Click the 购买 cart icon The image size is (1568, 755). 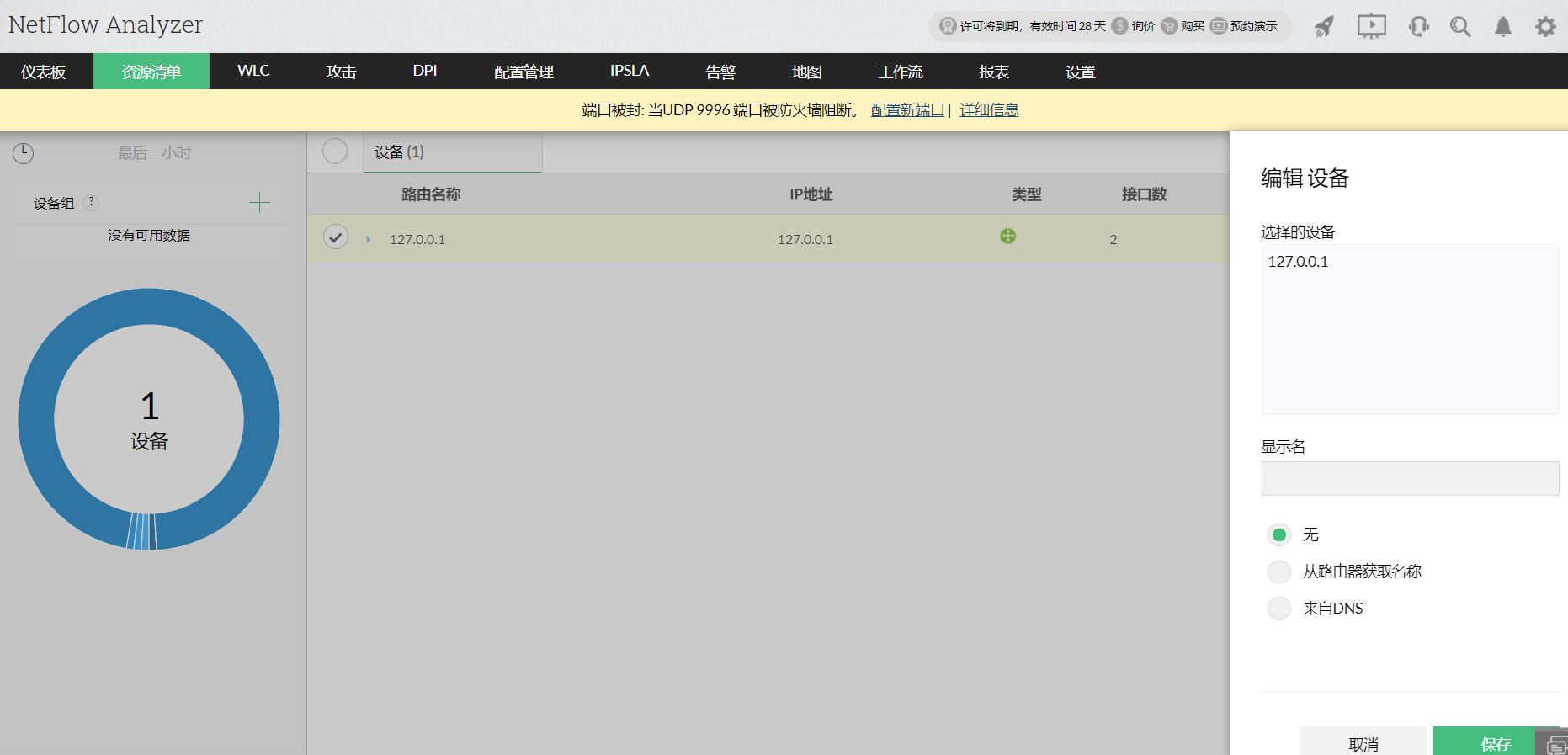tap(1169, 26)
